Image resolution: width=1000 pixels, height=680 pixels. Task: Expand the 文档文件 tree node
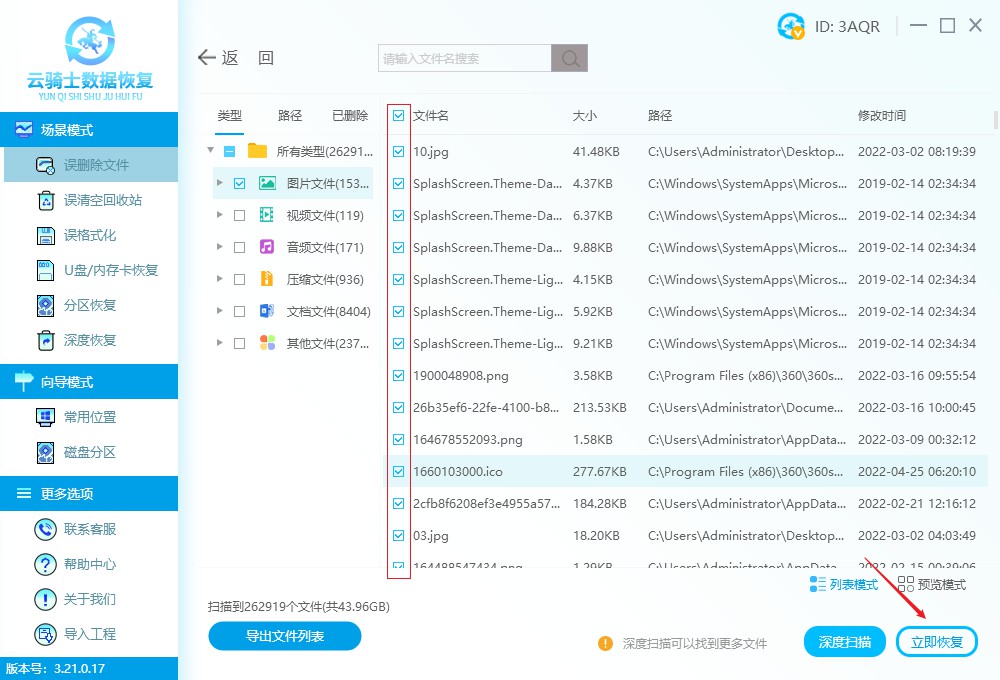coord(219,310)
